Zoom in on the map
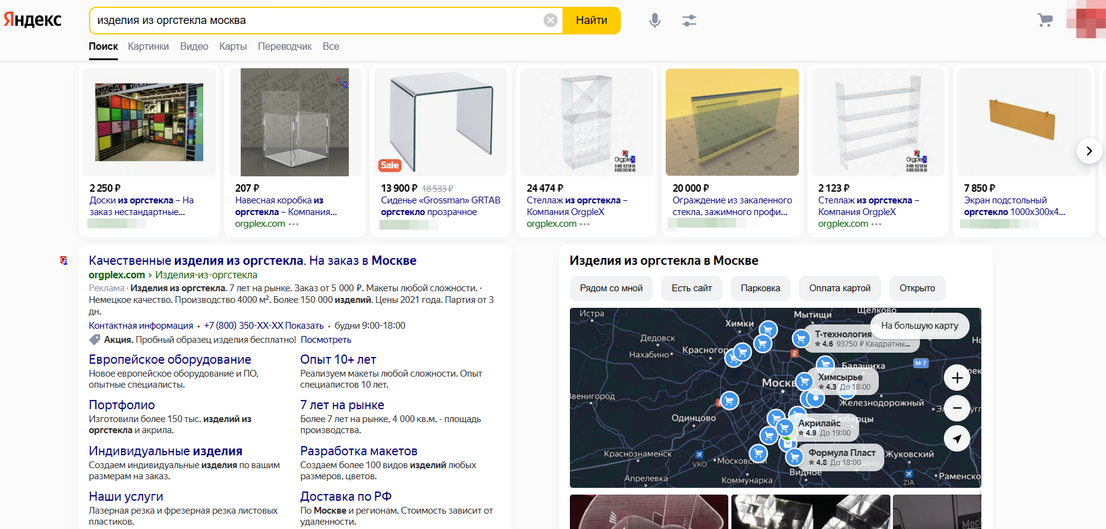The width and height of the screenshot is (1106, 529). click(956, 378)
